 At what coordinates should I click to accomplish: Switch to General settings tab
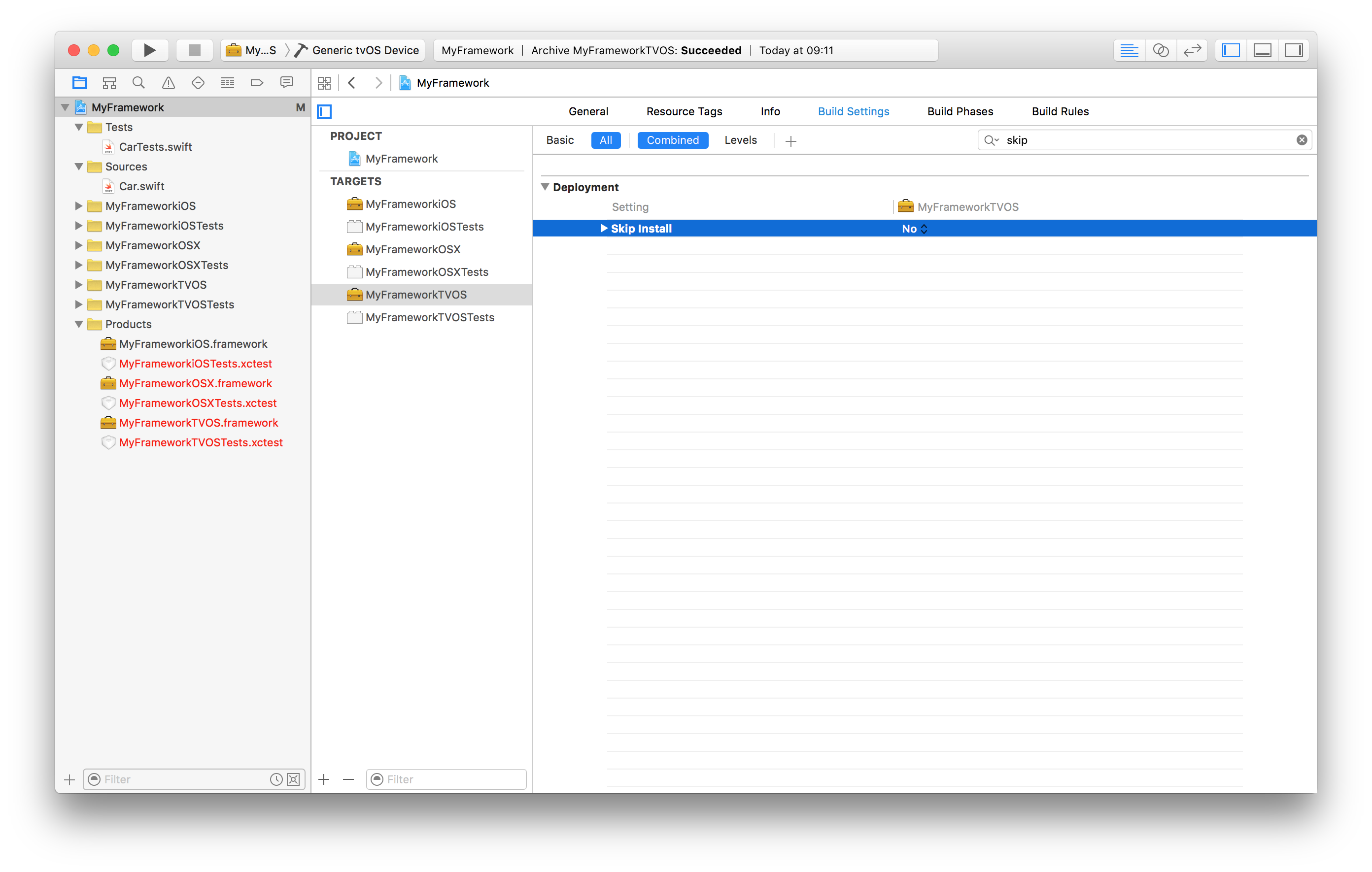[x=587, y=111]
